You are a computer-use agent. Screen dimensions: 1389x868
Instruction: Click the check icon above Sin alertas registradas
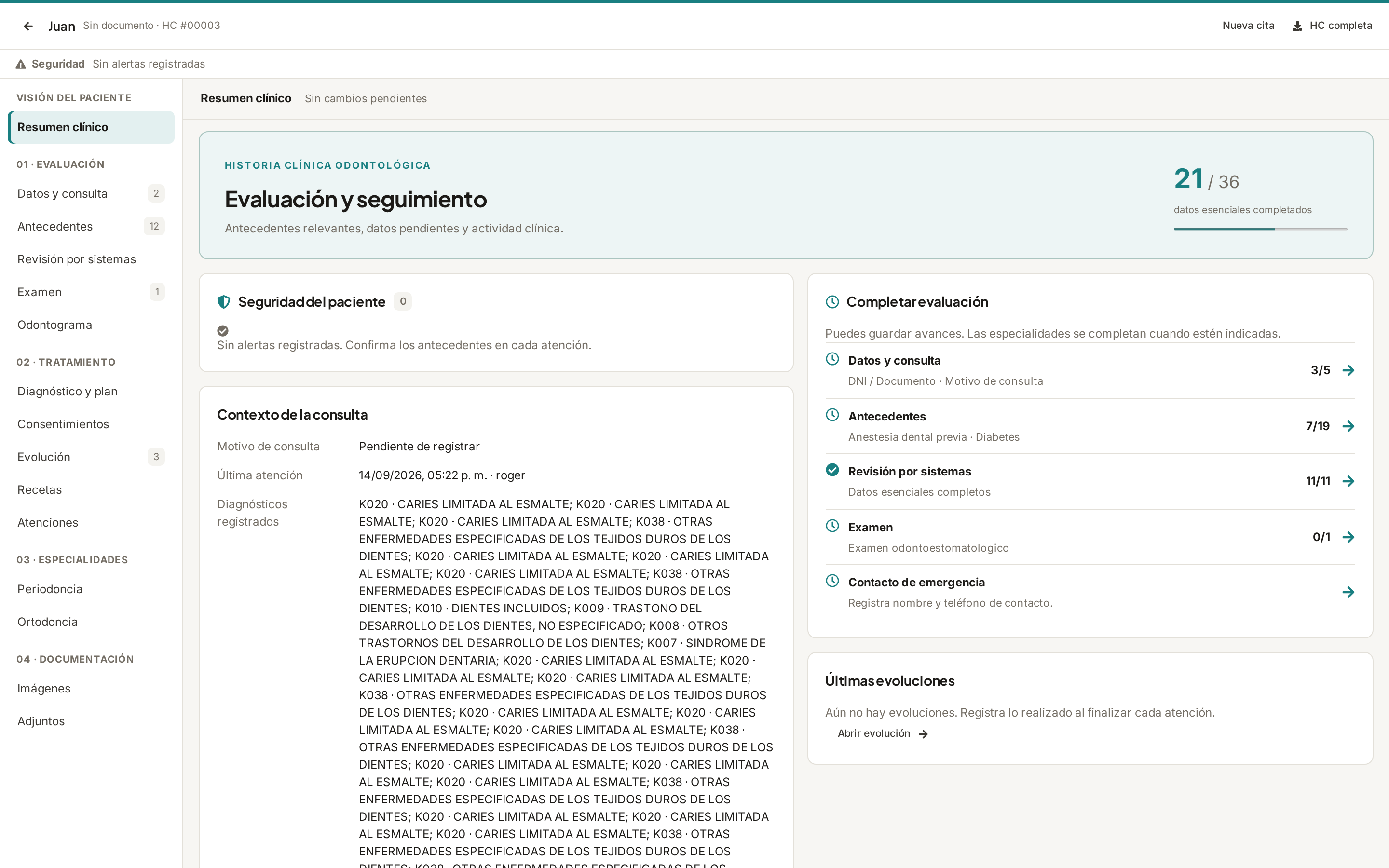[223, 331]
